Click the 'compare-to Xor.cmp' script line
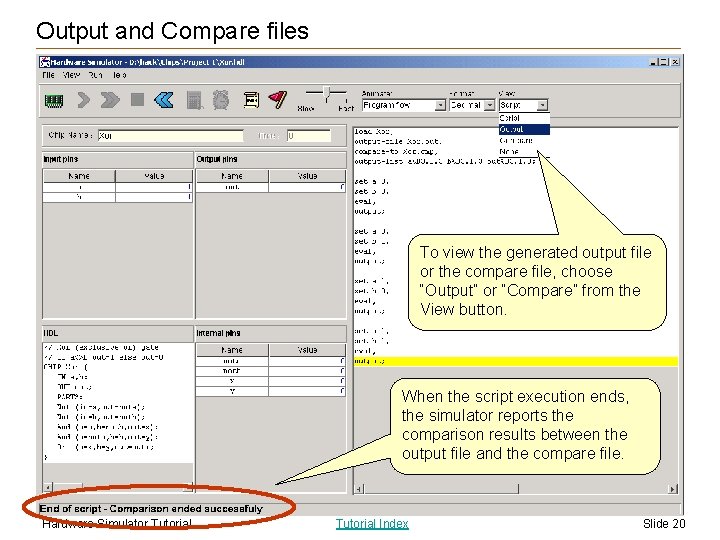720x540 pixels. [396, 152]
